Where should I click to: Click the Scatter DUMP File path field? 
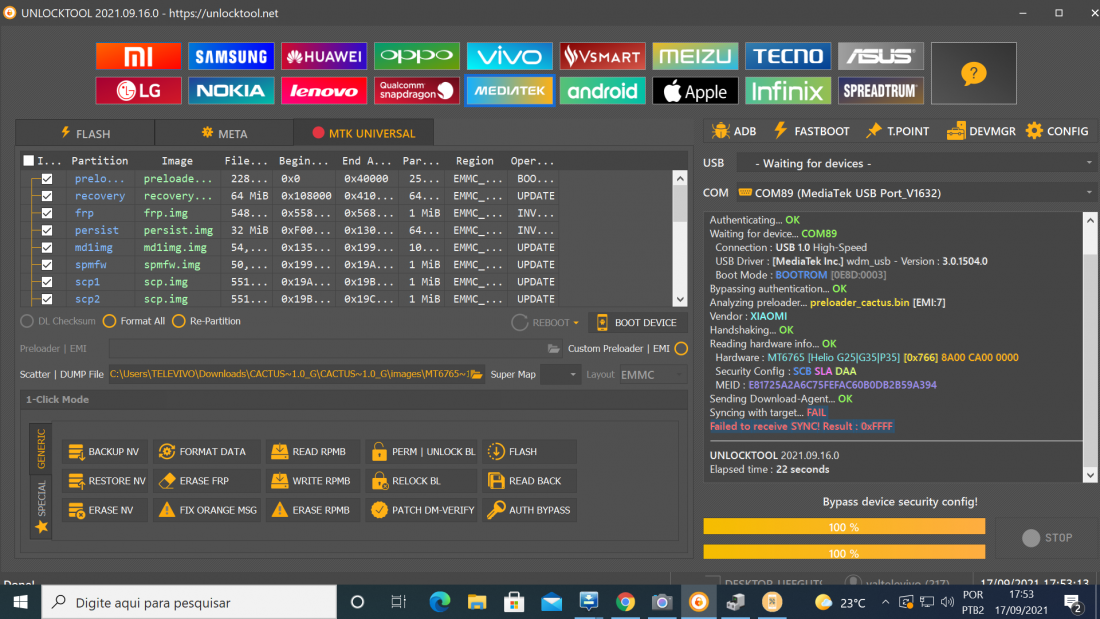point(289,374)
